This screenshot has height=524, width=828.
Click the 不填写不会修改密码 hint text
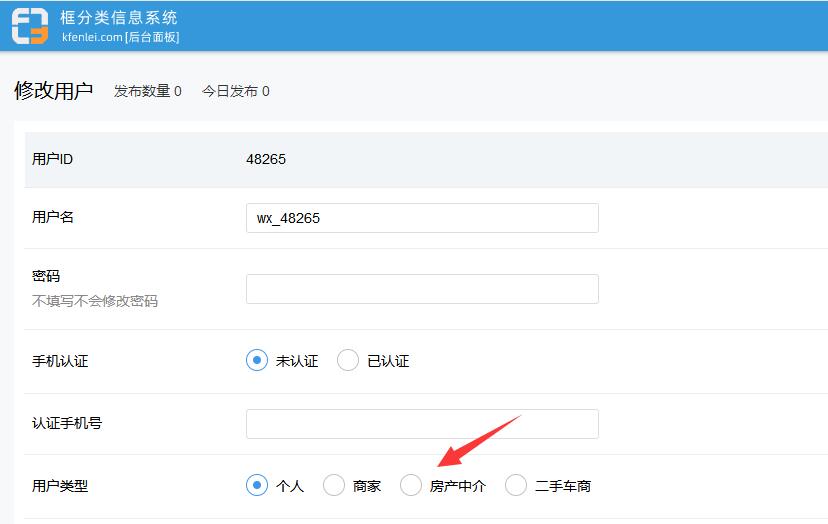95,301
